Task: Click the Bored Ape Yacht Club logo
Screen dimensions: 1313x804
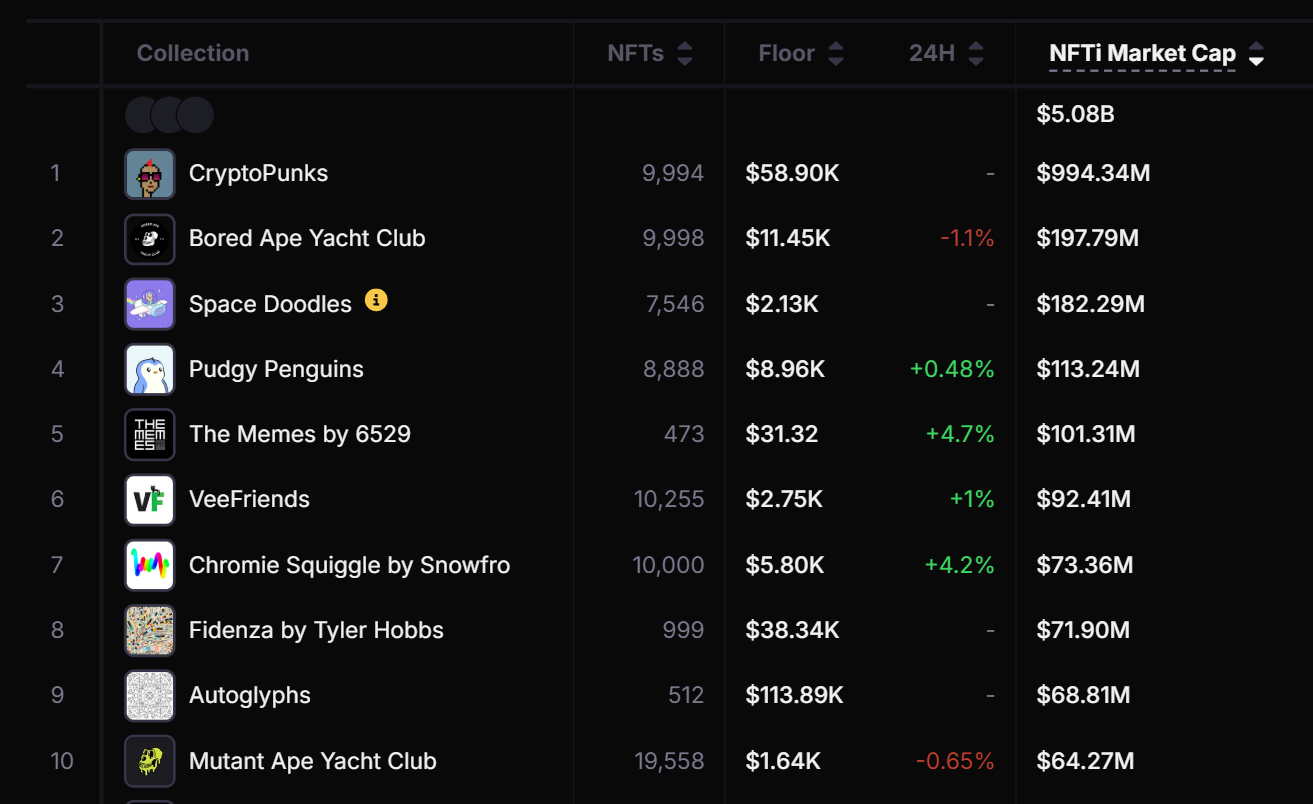Action: 150,239
